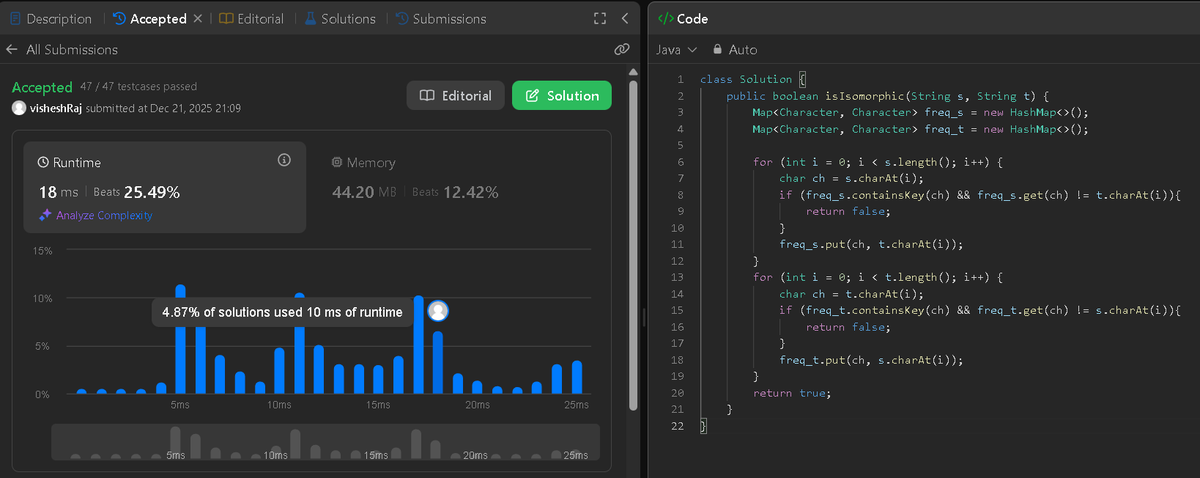Open the Java language dropdown

tap(676, 49)
